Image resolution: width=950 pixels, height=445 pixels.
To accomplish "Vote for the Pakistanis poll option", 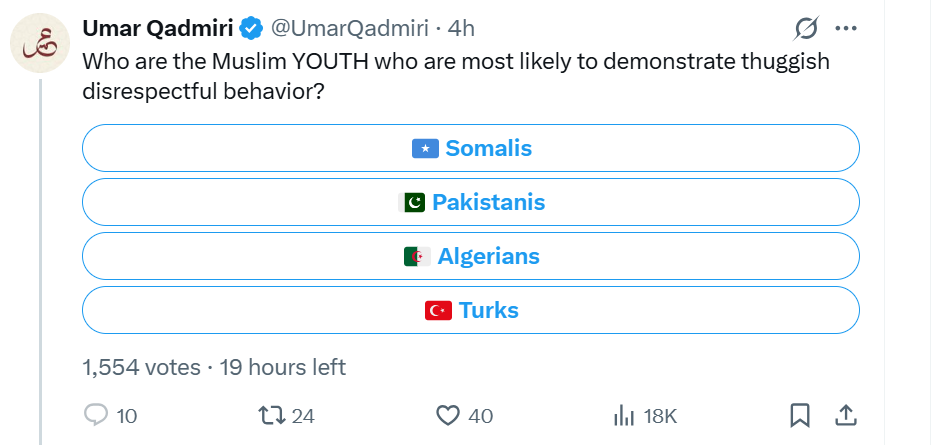I will tap(471, 202).
